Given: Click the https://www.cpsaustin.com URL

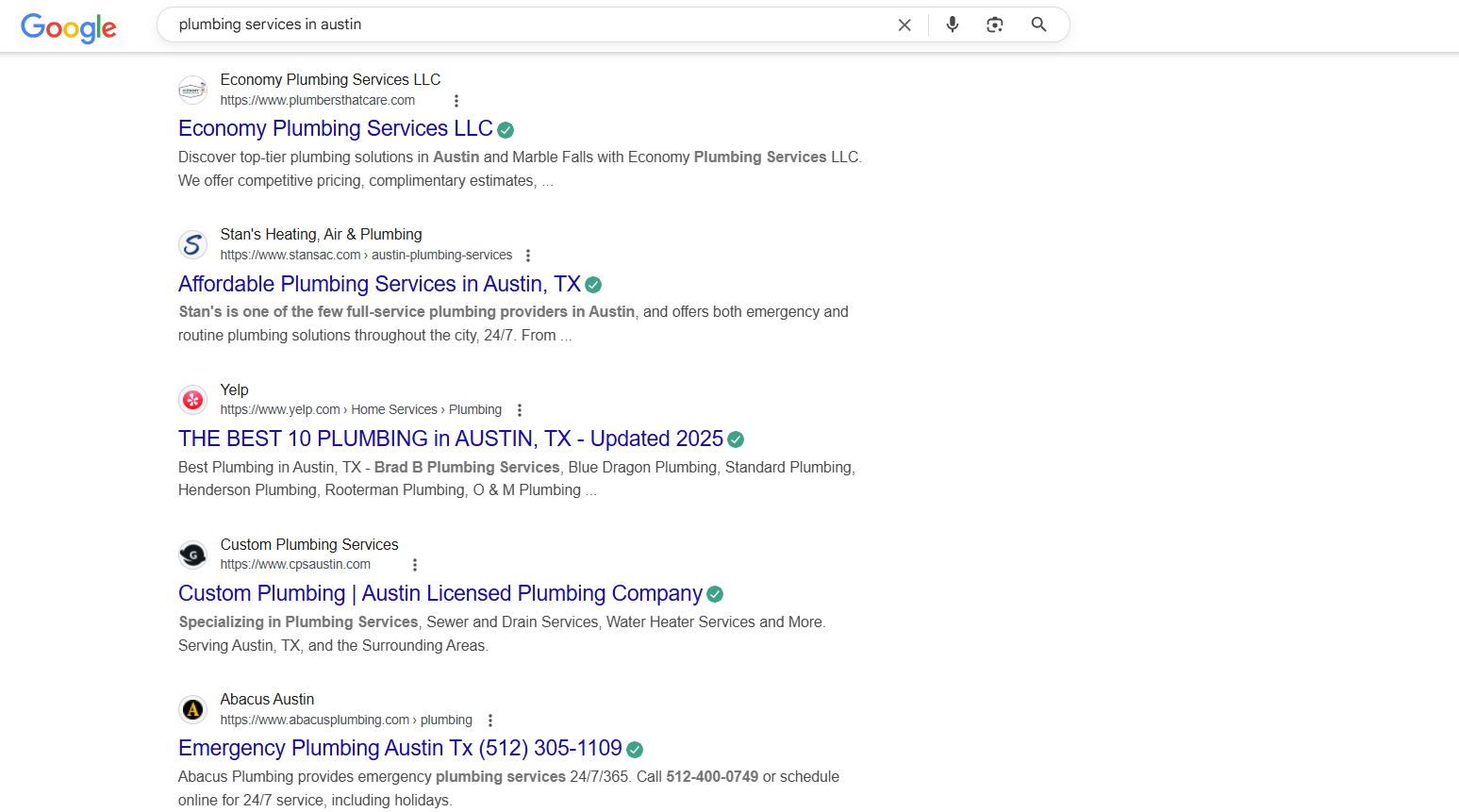Looking at the screenshot, I should 295,564.
